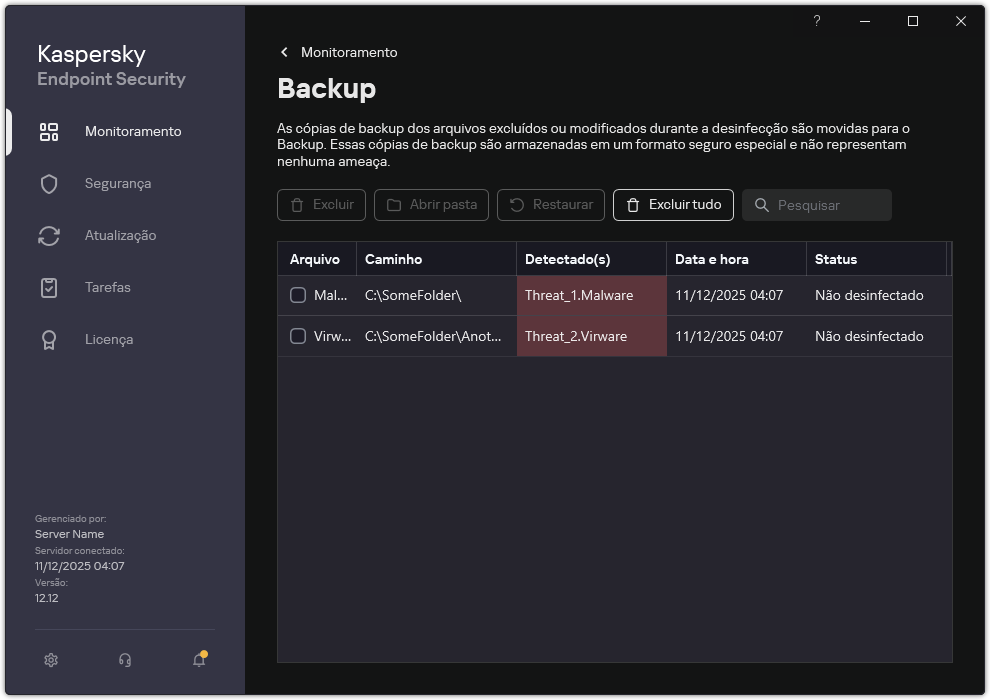Click the support headset icon

(x=124, y=660)
